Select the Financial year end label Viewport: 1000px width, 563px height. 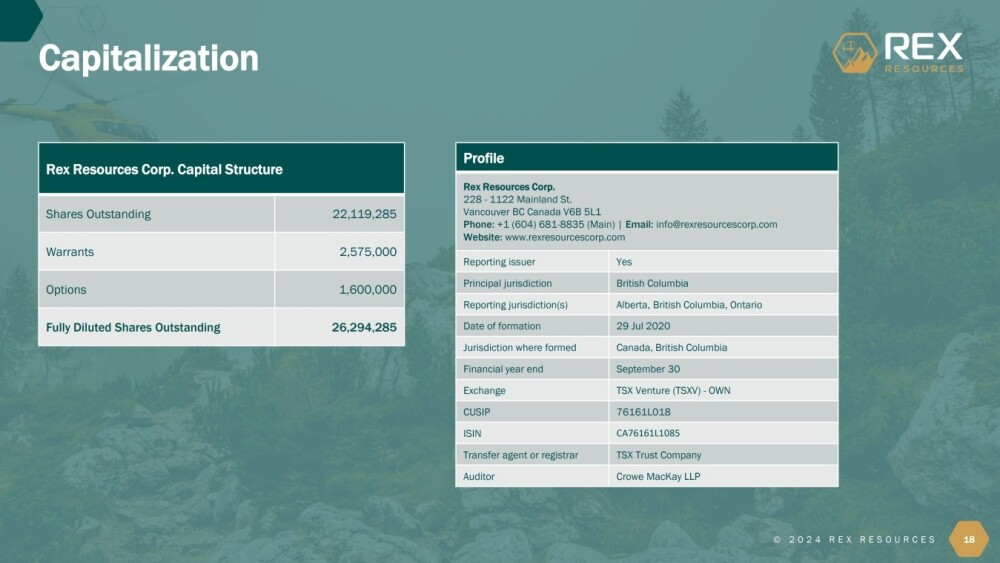[503, 369]
